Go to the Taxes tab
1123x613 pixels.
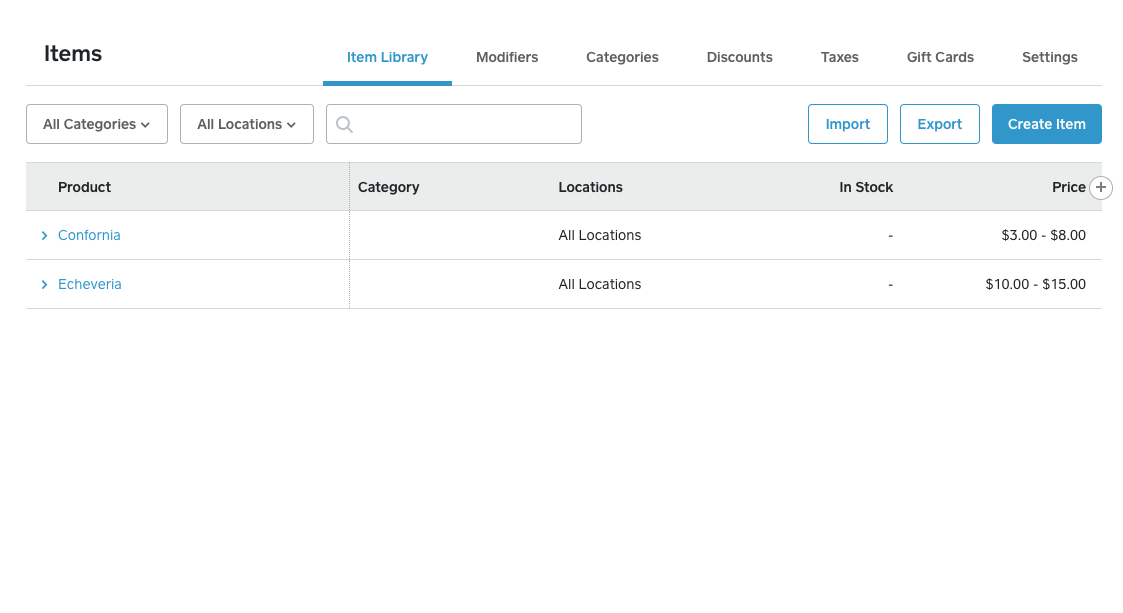(839, 57)
